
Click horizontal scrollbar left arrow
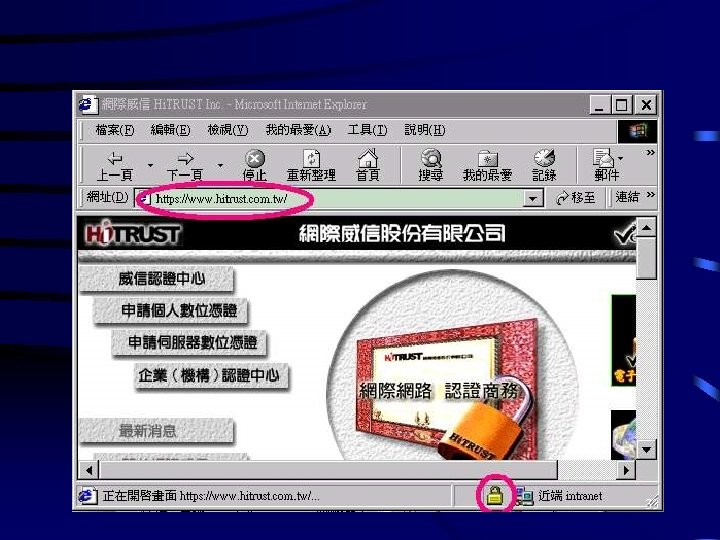pos(89,470)
